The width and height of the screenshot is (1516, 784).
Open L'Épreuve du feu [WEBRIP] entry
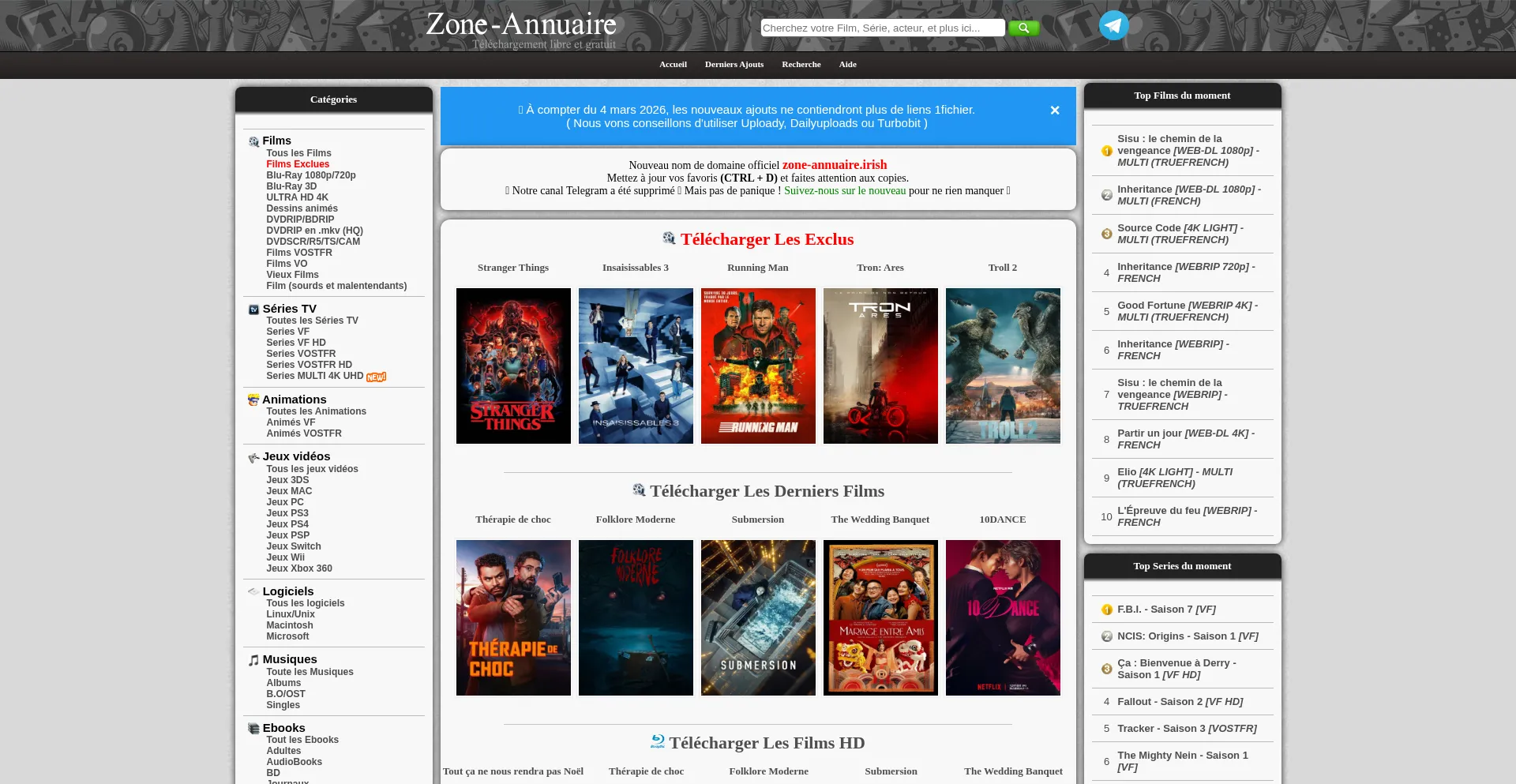[x=1188, y=516]
